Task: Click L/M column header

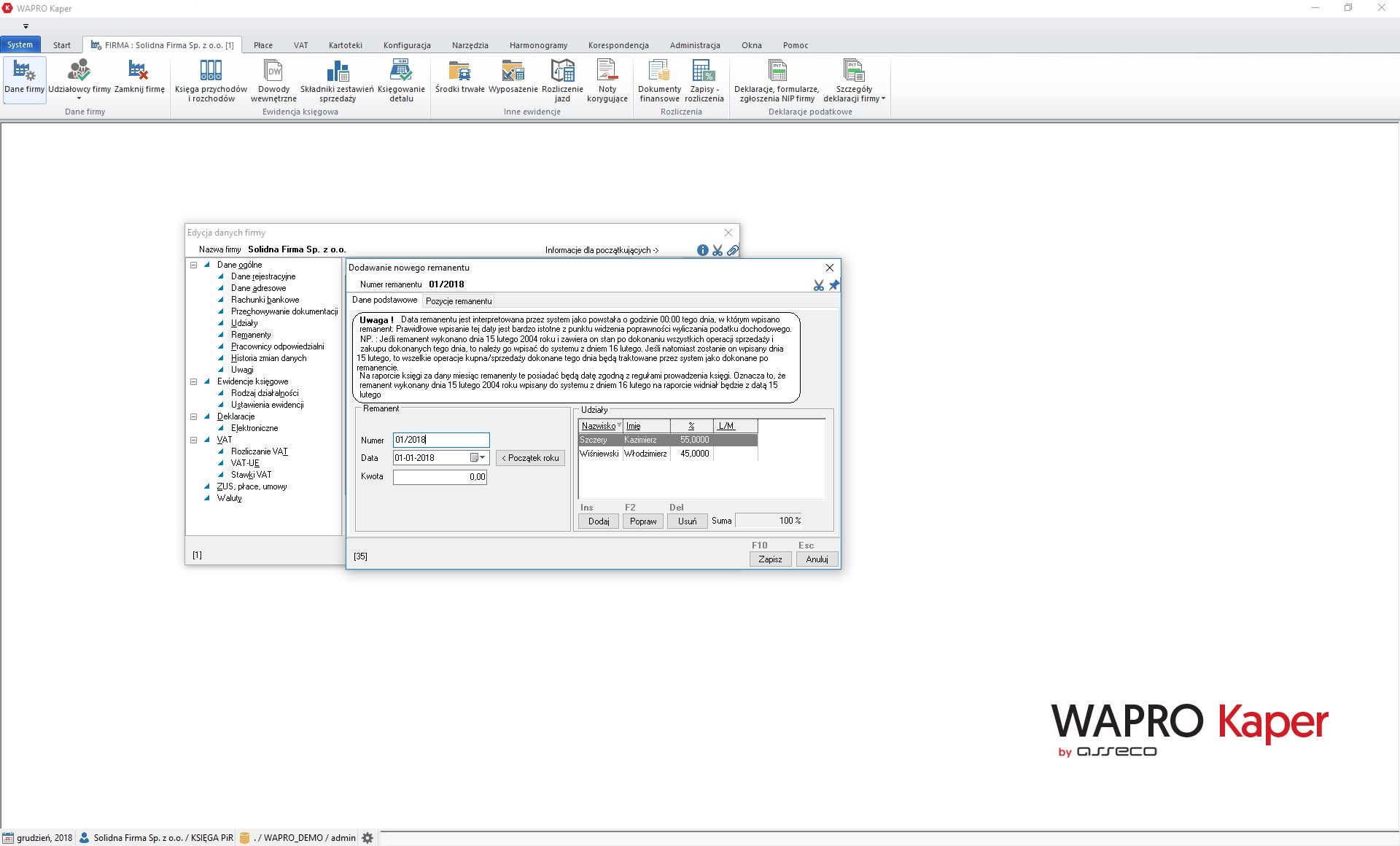Action: pos(735,426)
